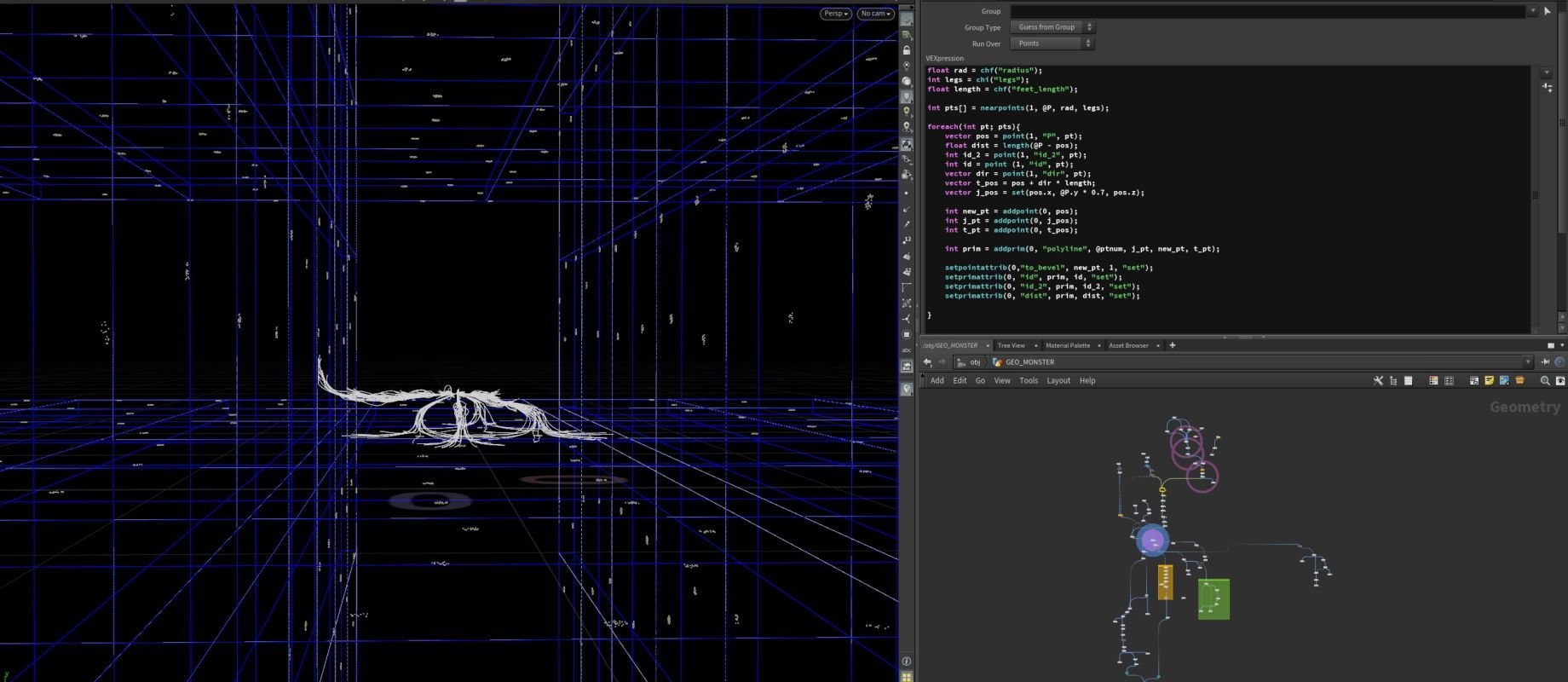Image resolution: width=1568 pixels, height=682 pixels.
Task: Click the VEX editor vertical scrollbar
Action: pos(1536,194)
